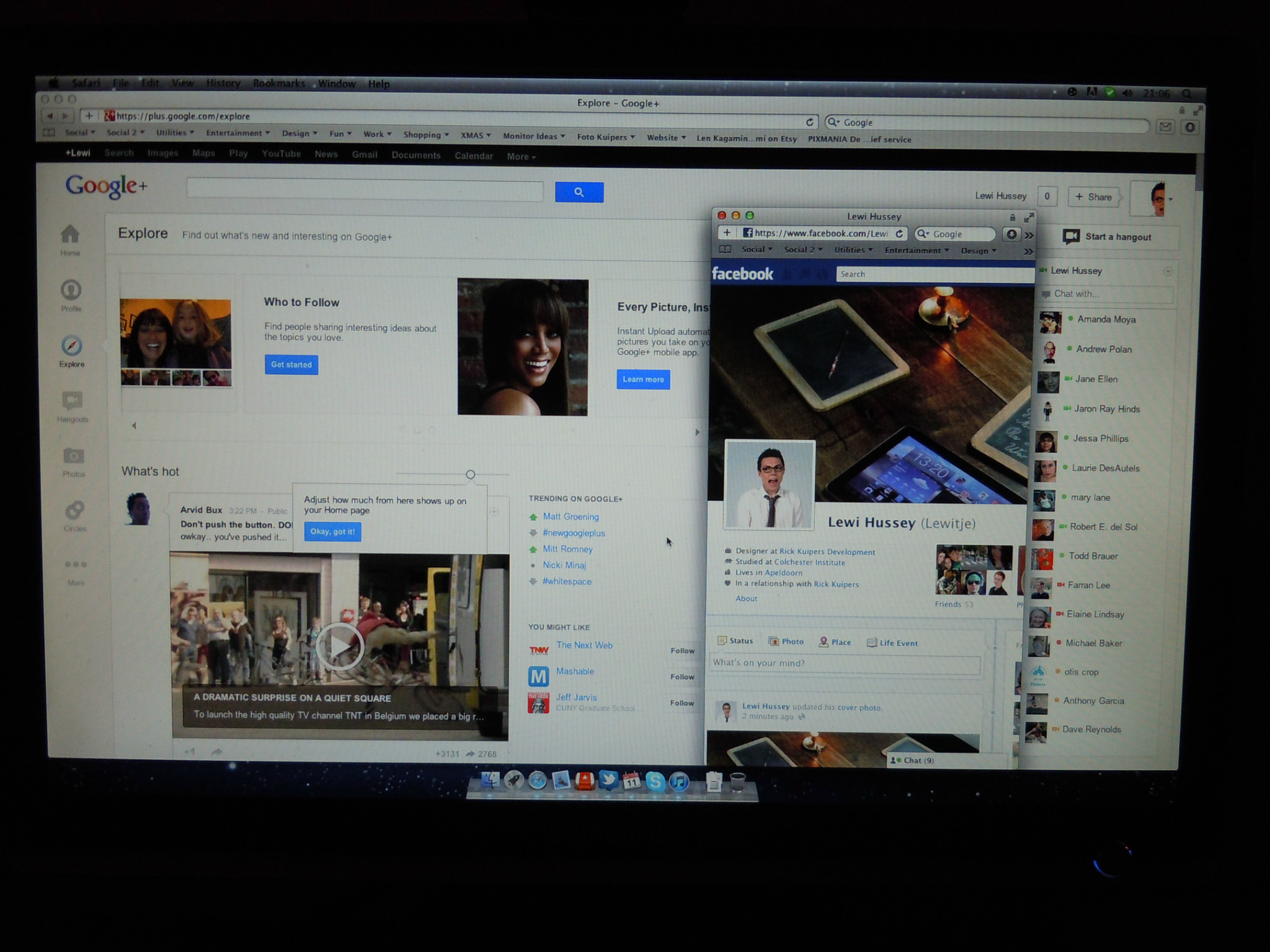Go to Gmail in the Google bar
This screenshot has width=1270, height=952.
tap(365, 155)
